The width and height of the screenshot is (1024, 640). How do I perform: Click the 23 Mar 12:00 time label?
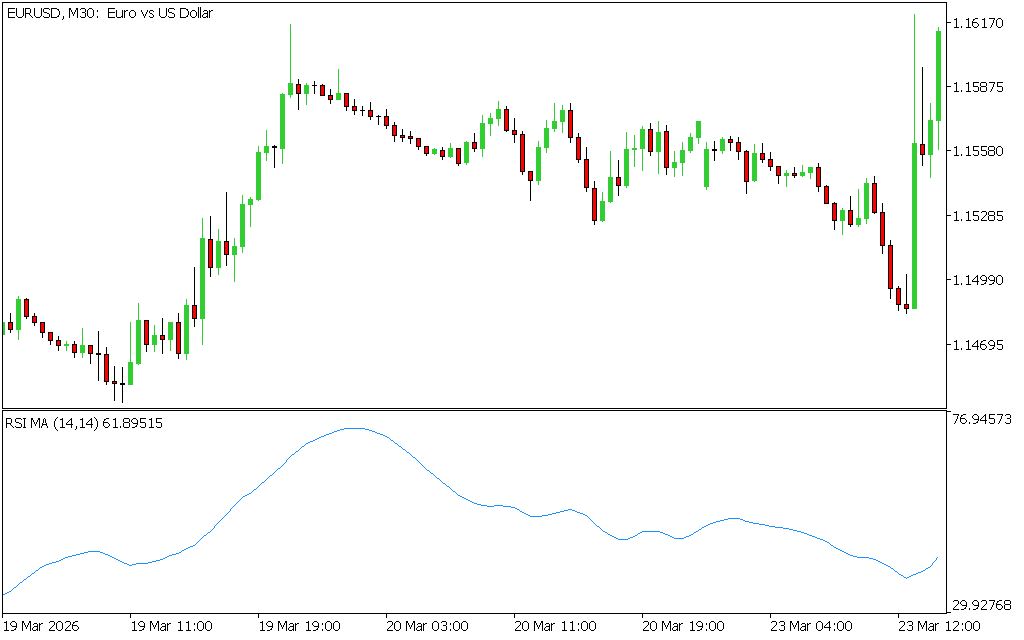pos(937,626)
